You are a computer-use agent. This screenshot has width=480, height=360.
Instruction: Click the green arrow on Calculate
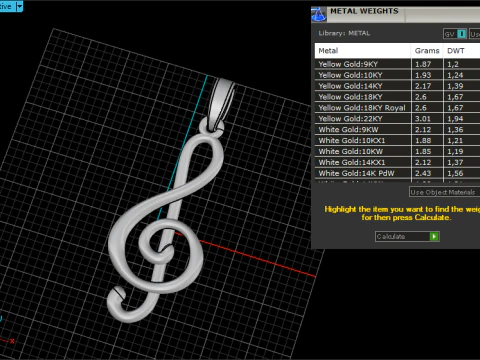(x=434, y=236)
